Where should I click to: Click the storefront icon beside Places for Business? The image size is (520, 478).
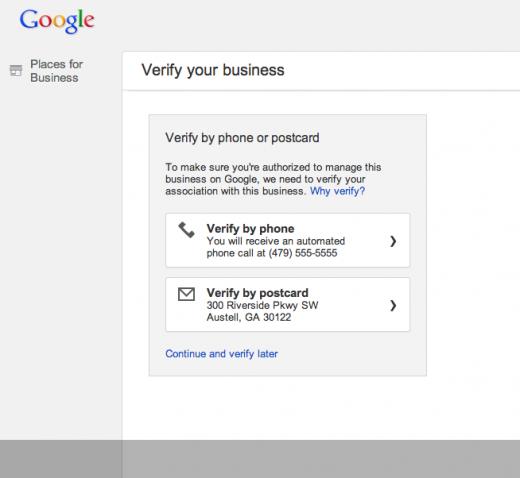(16, 70)
